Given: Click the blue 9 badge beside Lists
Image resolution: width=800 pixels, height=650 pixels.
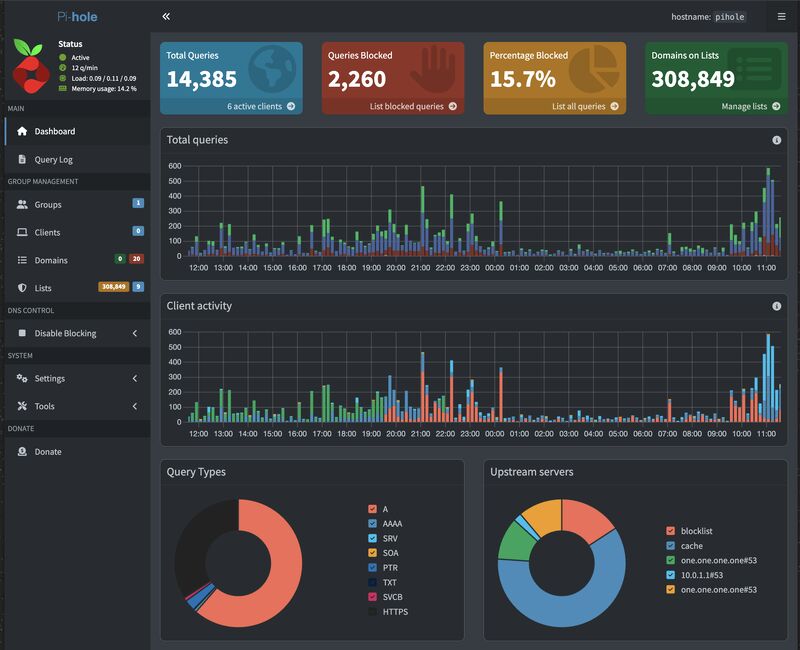Looking at the screenshot, I should click(x=138, y=287).
